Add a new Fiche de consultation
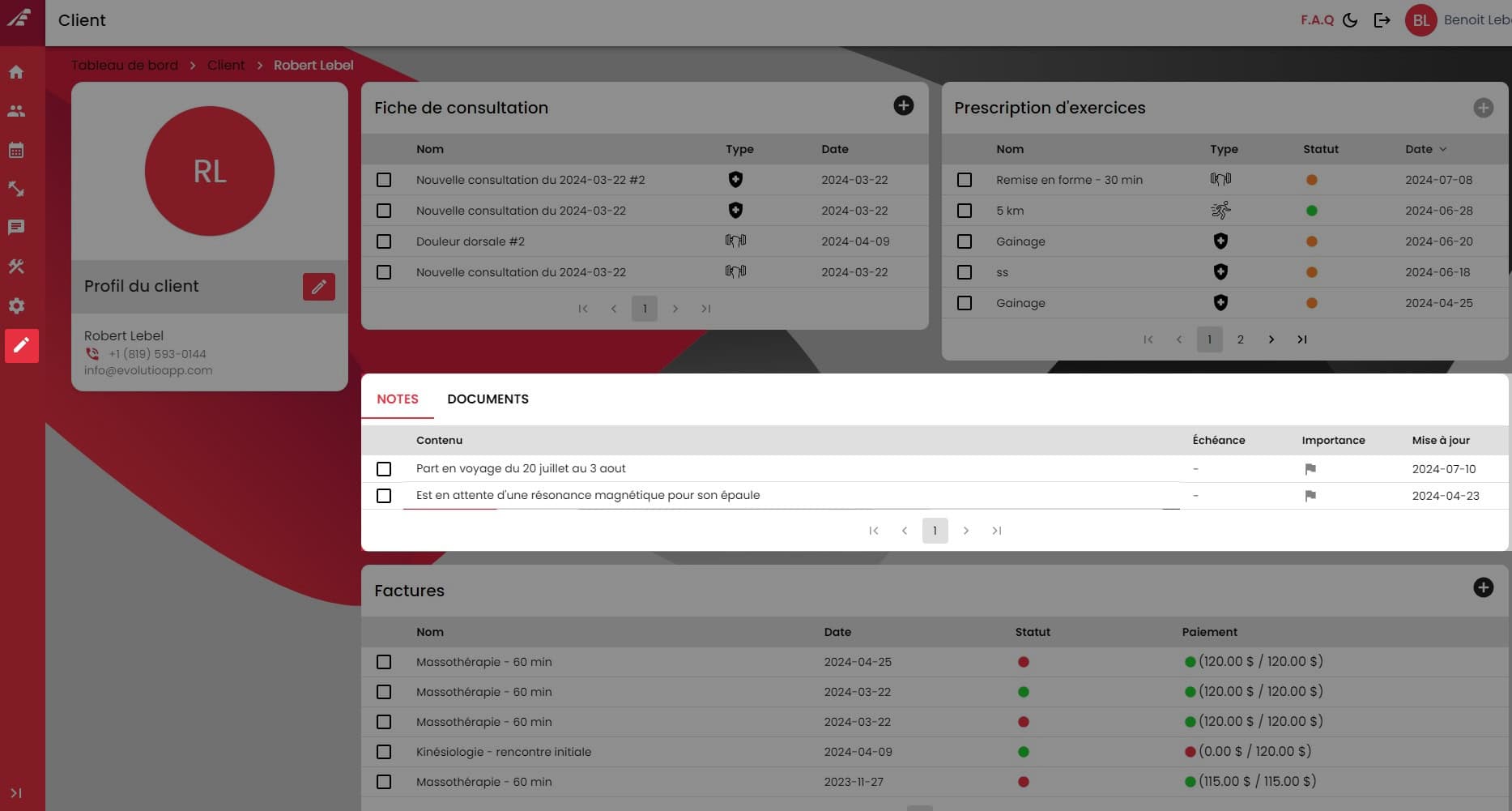The height and width of the screenshot is (811, 1512). point(904,105)
